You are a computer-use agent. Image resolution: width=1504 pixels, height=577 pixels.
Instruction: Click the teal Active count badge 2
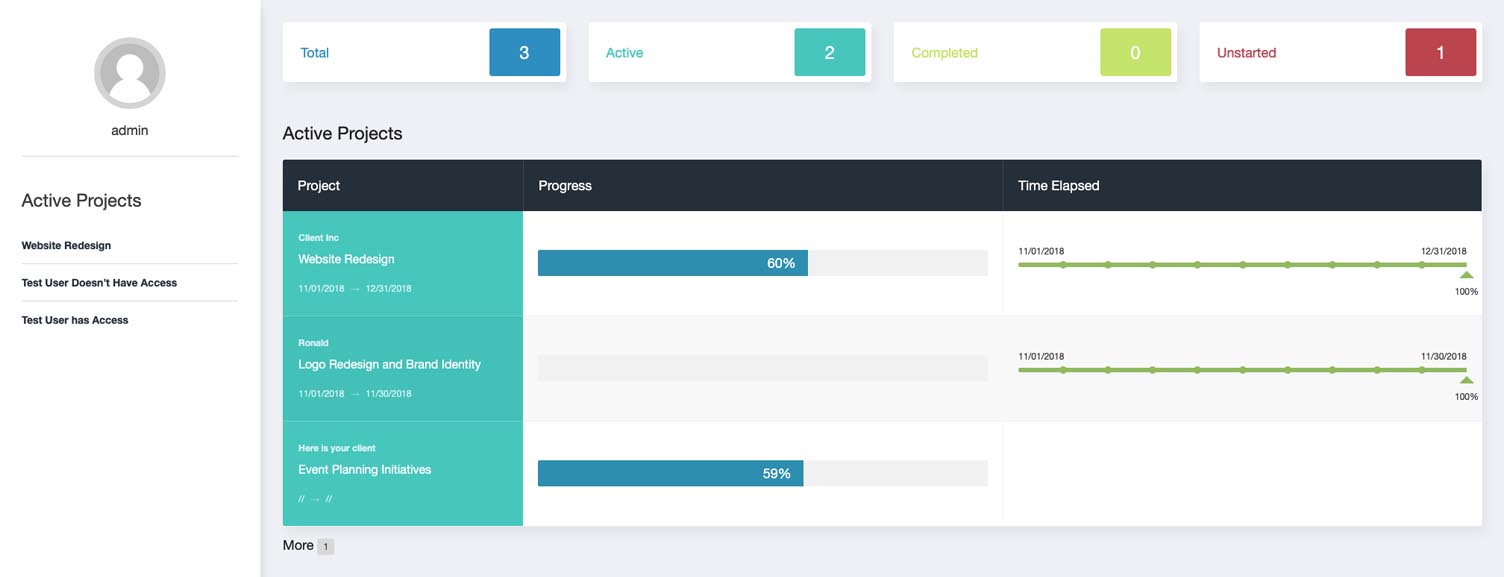829,53
